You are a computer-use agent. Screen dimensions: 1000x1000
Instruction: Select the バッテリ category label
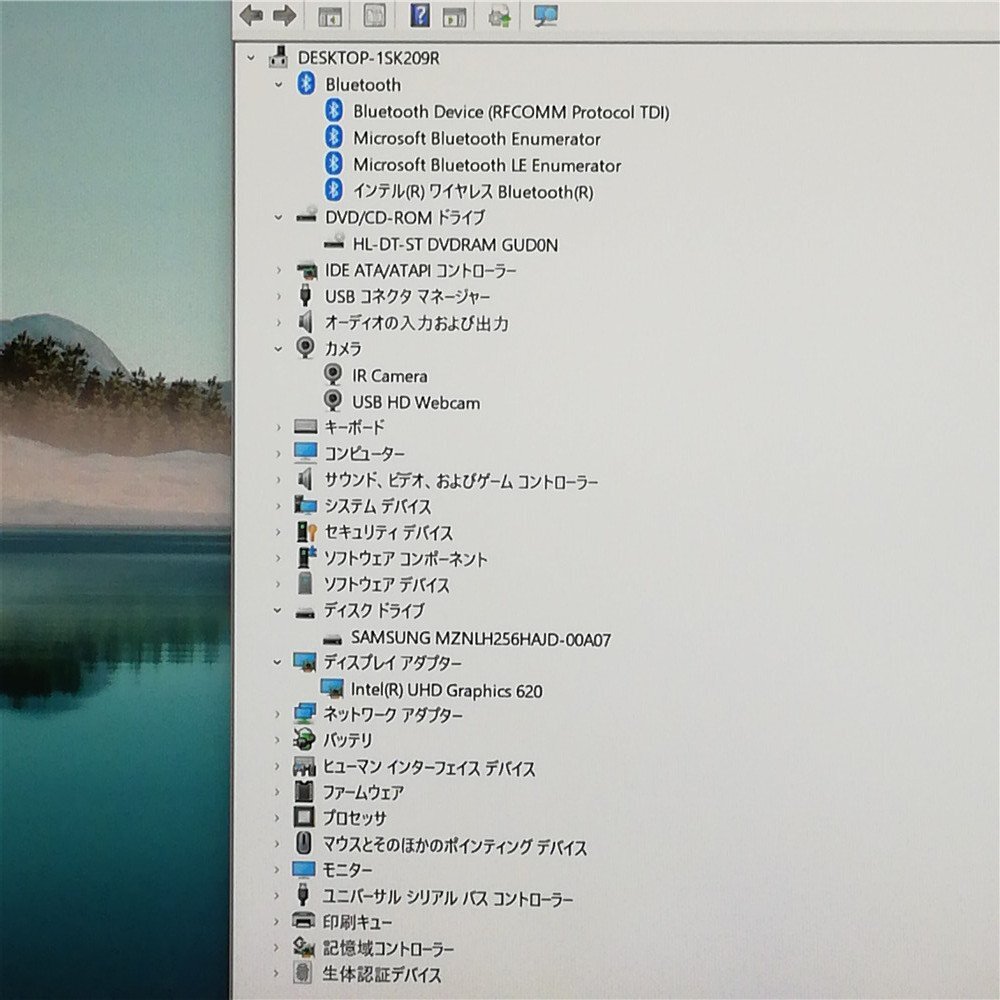pyautogui.click(x=347, y=740)
